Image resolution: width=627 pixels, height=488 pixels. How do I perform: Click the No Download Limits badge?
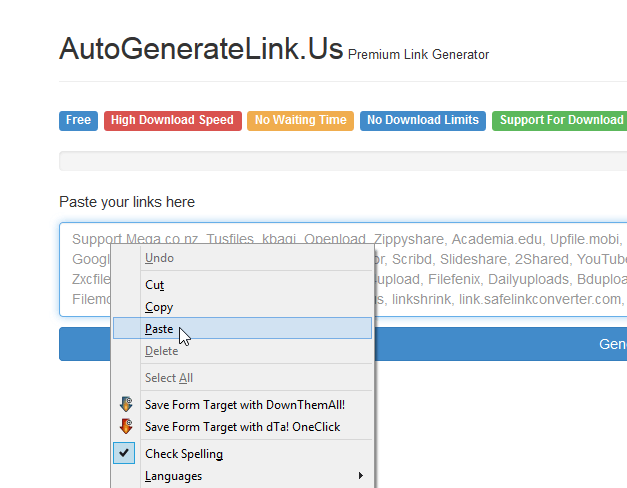point(423,120)
